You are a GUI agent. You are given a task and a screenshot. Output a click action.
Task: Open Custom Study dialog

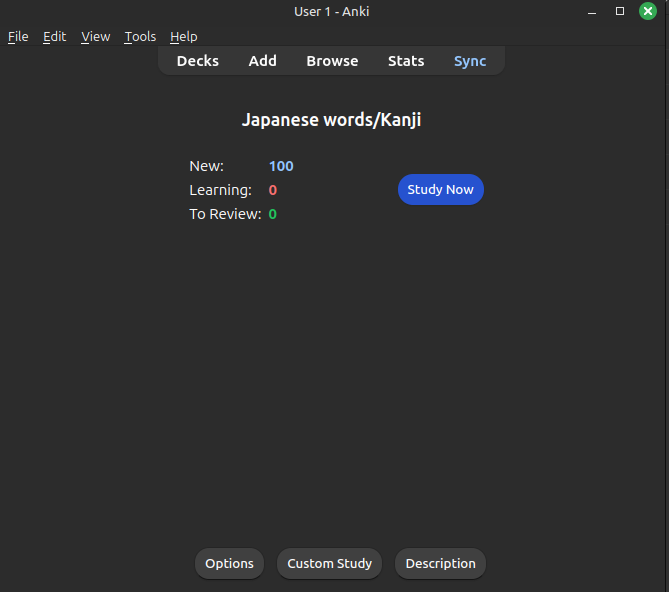coord(329,563)
